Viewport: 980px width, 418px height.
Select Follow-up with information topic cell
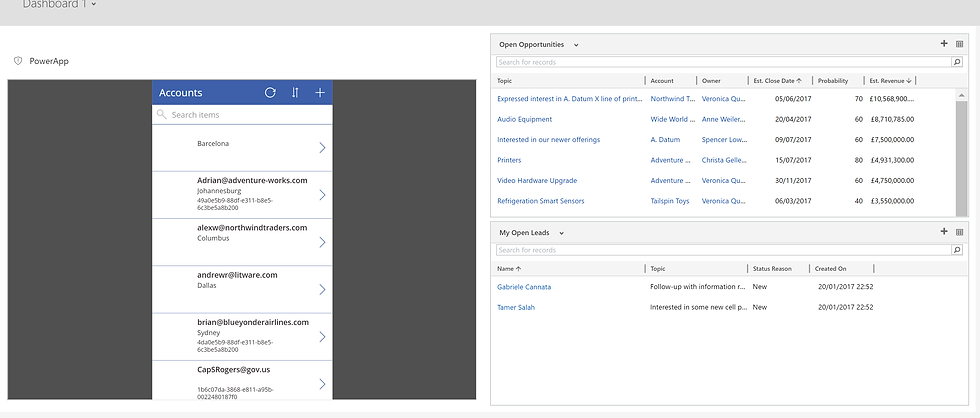[x=698, y=287]
